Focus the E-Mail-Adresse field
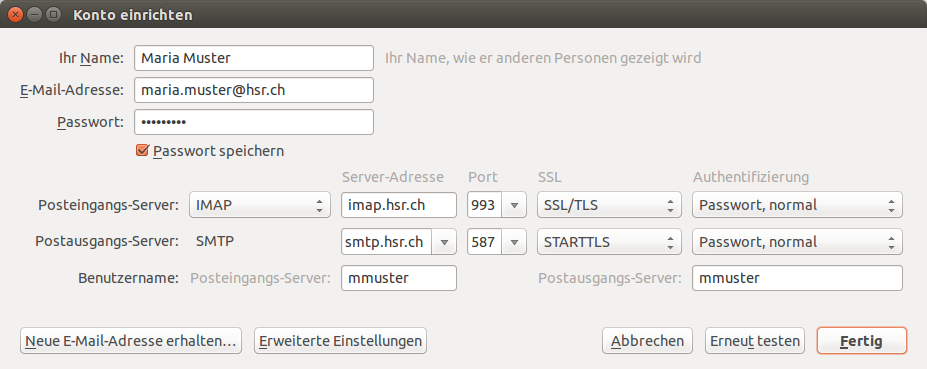Image resolution: width=927 pixels, height=369 pixels. pyautogui.click(x=254, y=90)
